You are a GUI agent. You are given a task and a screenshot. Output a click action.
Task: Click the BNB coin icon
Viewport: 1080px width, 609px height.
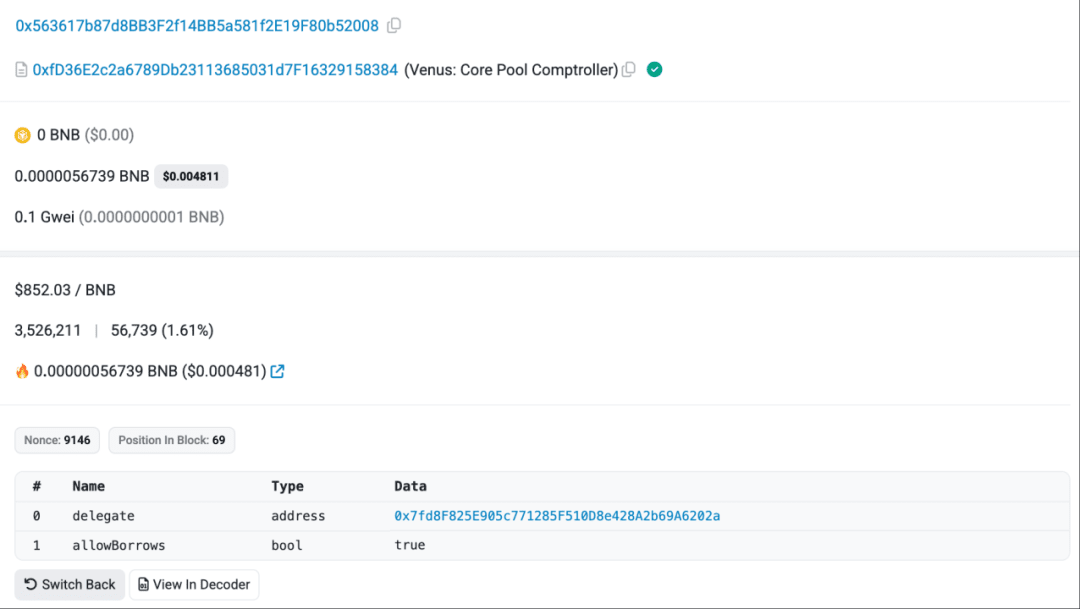(x=23, y=135)
